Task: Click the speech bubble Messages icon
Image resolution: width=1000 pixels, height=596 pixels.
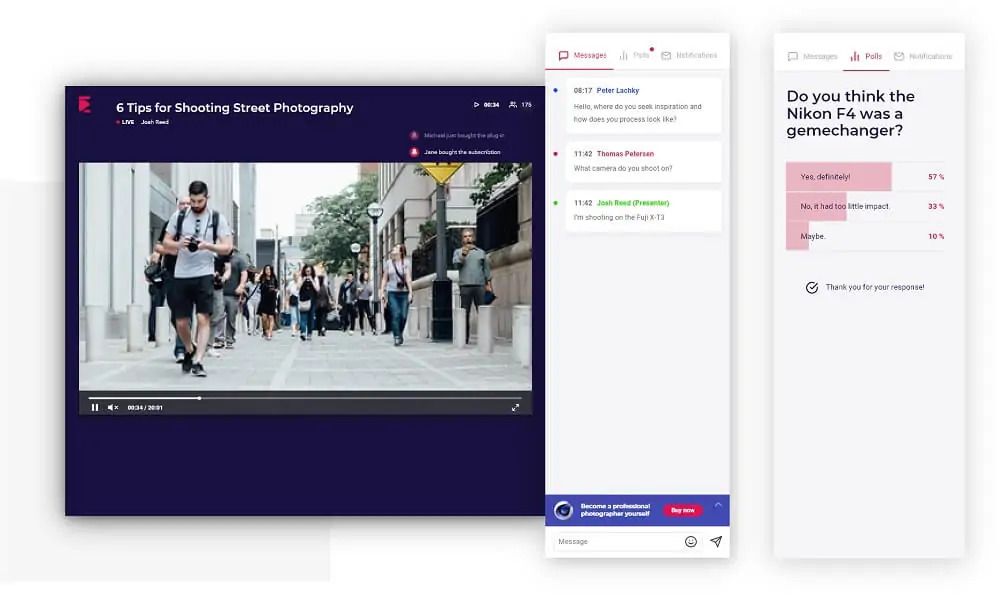Action: [x=564, y=55]
